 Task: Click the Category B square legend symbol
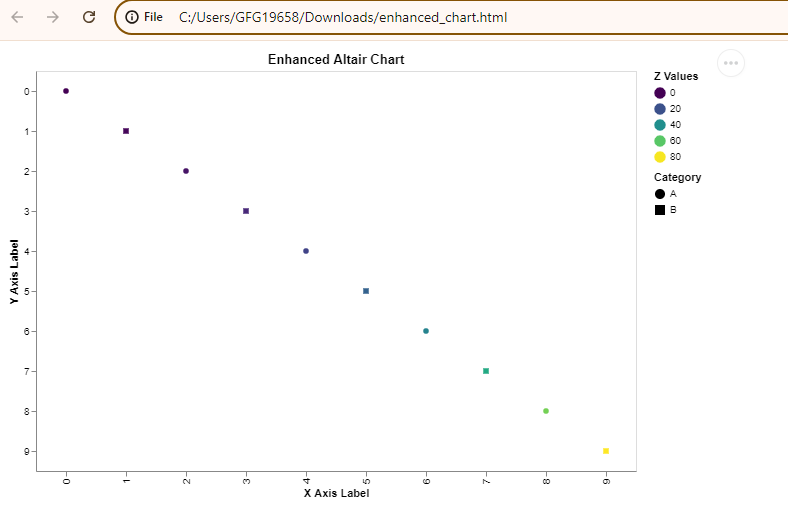point(660,210)
